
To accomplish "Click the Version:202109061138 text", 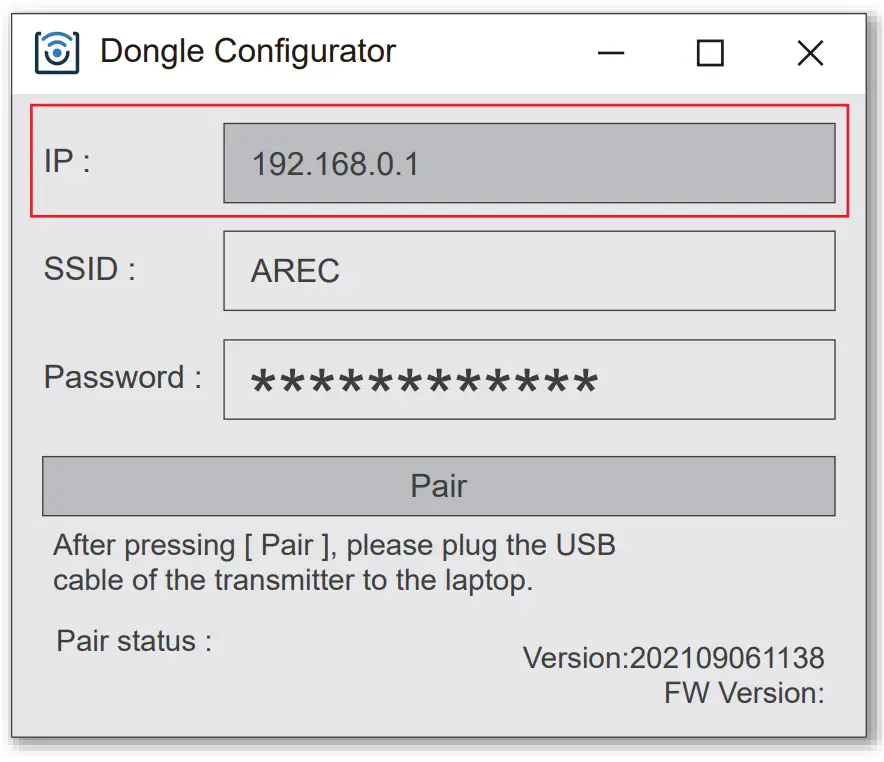I will pos(673,658).
